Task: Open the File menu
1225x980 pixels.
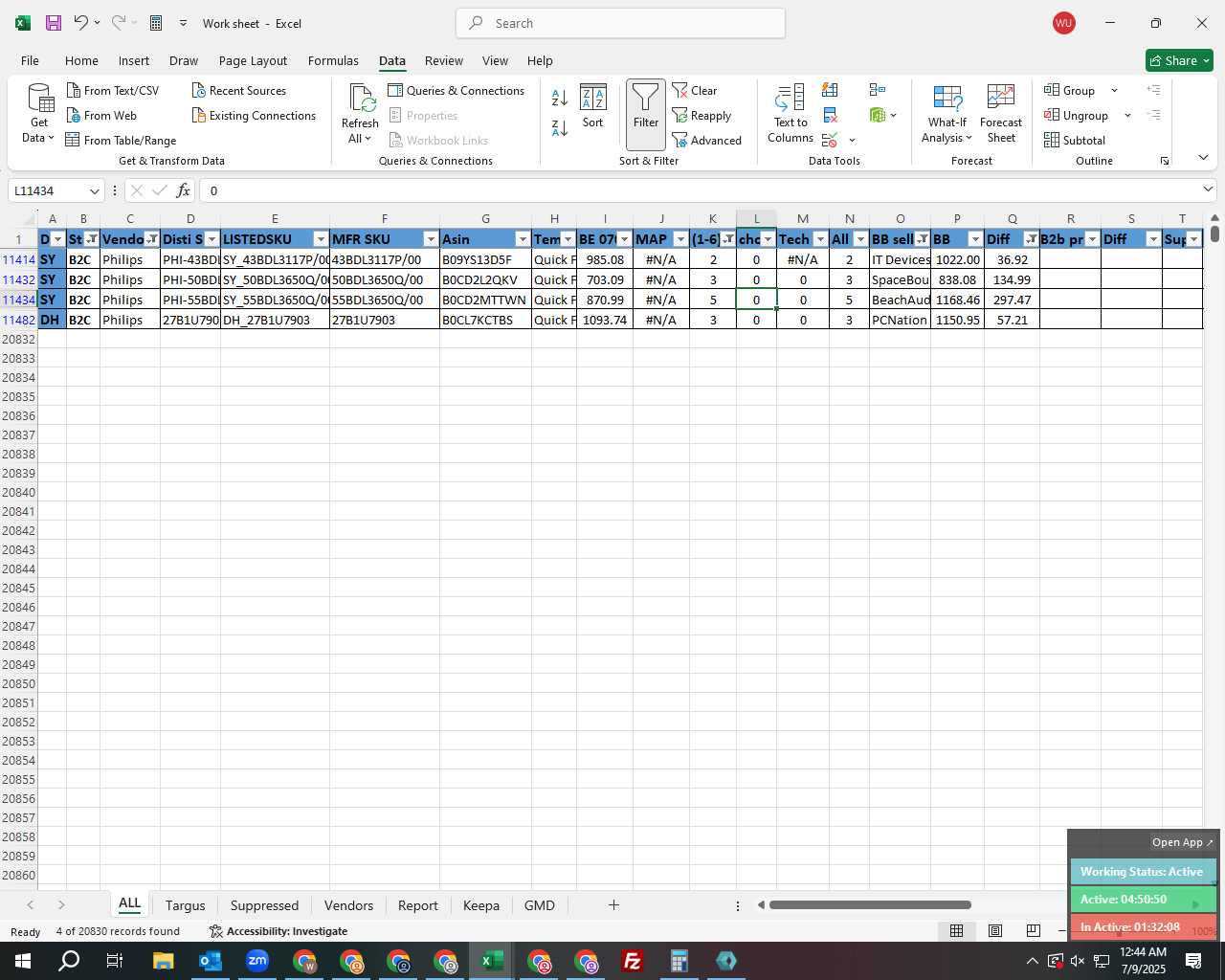Action: pos(30,60)
